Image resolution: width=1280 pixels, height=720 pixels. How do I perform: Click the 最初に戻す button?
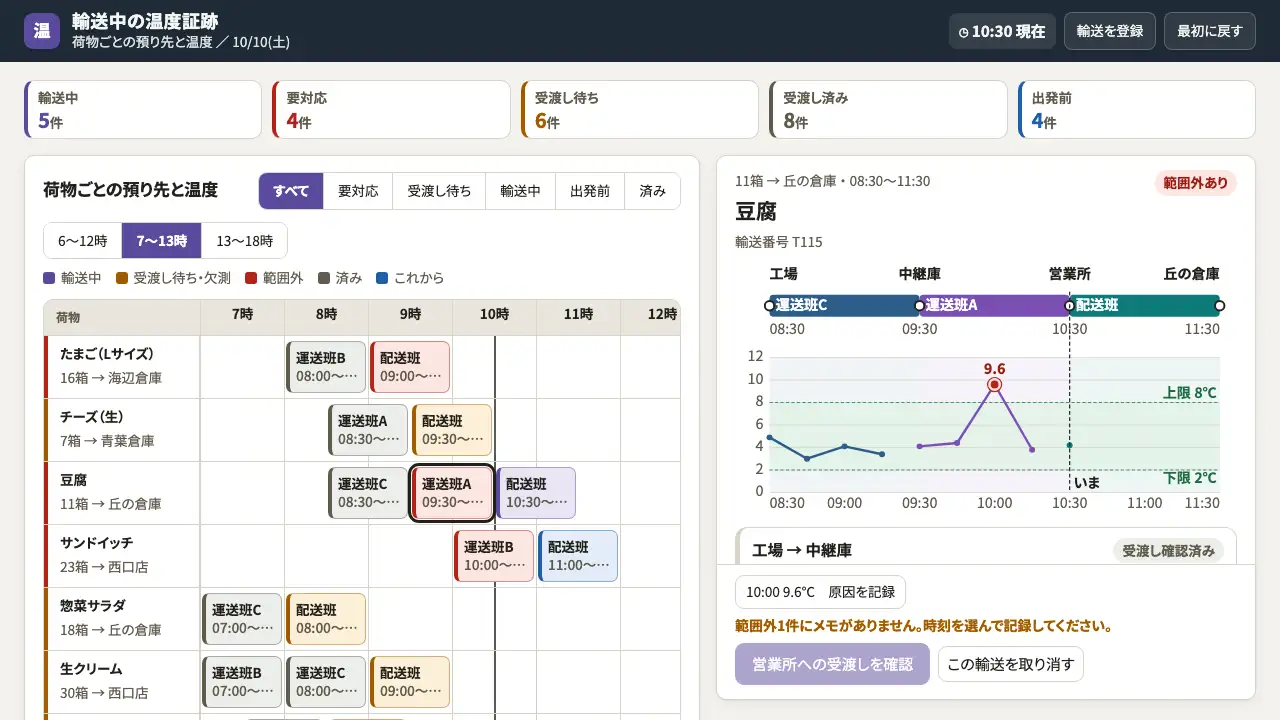[1210, 31]
